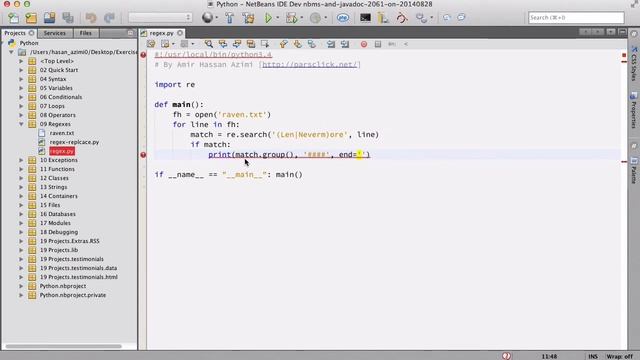Select the regex.py editor tab

click(161, 33)
